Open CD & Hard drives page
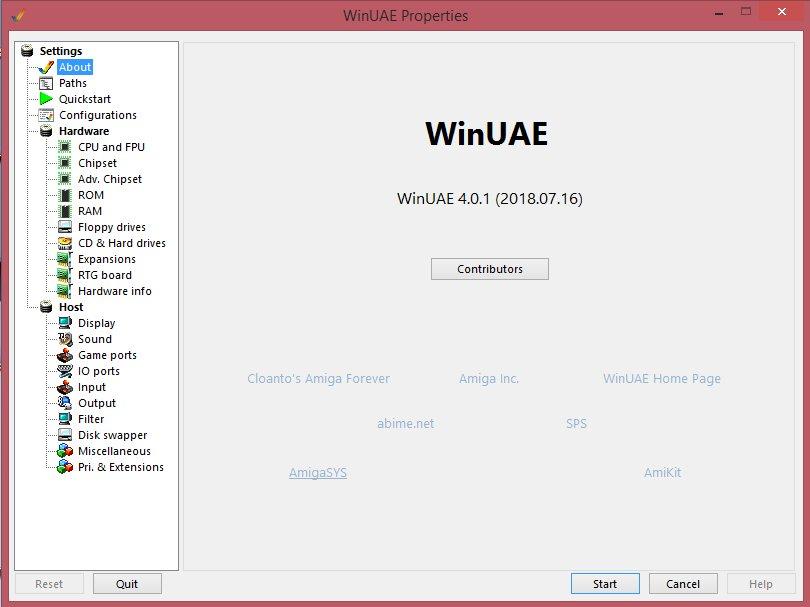810x607 pixels. coord(121,243)
